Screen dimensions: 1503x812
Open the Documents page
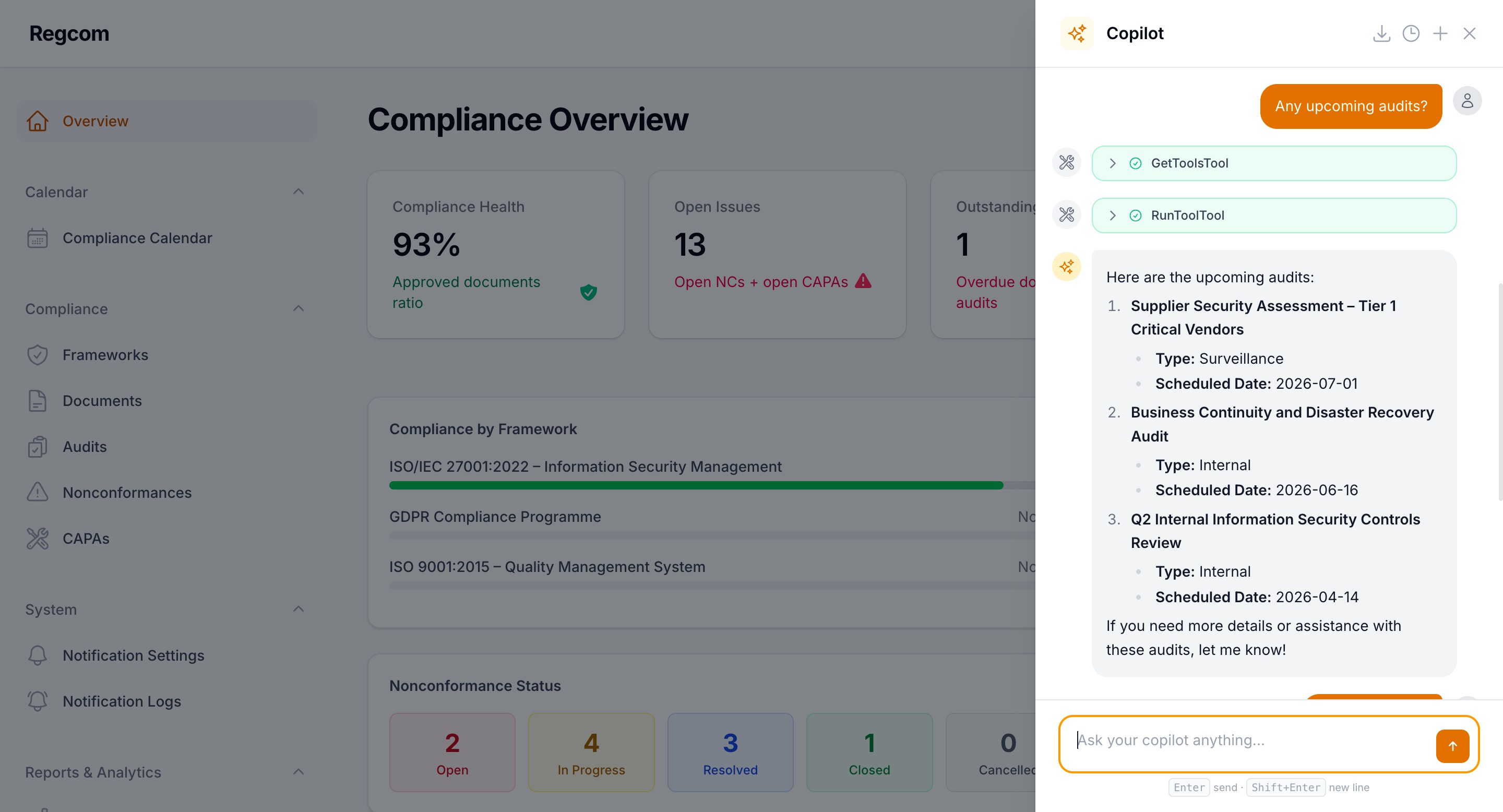tap(167, 401)
